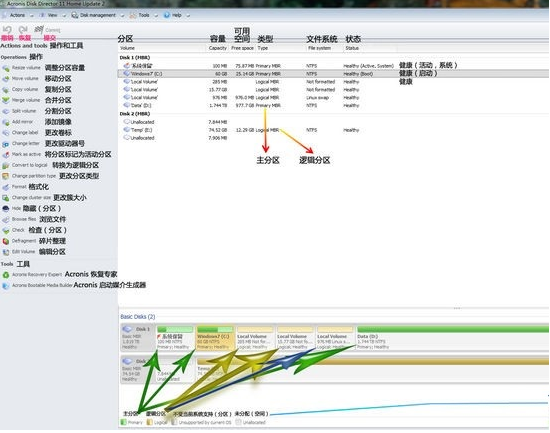
Task: Open the Actions menu
Action: (18, 15)
